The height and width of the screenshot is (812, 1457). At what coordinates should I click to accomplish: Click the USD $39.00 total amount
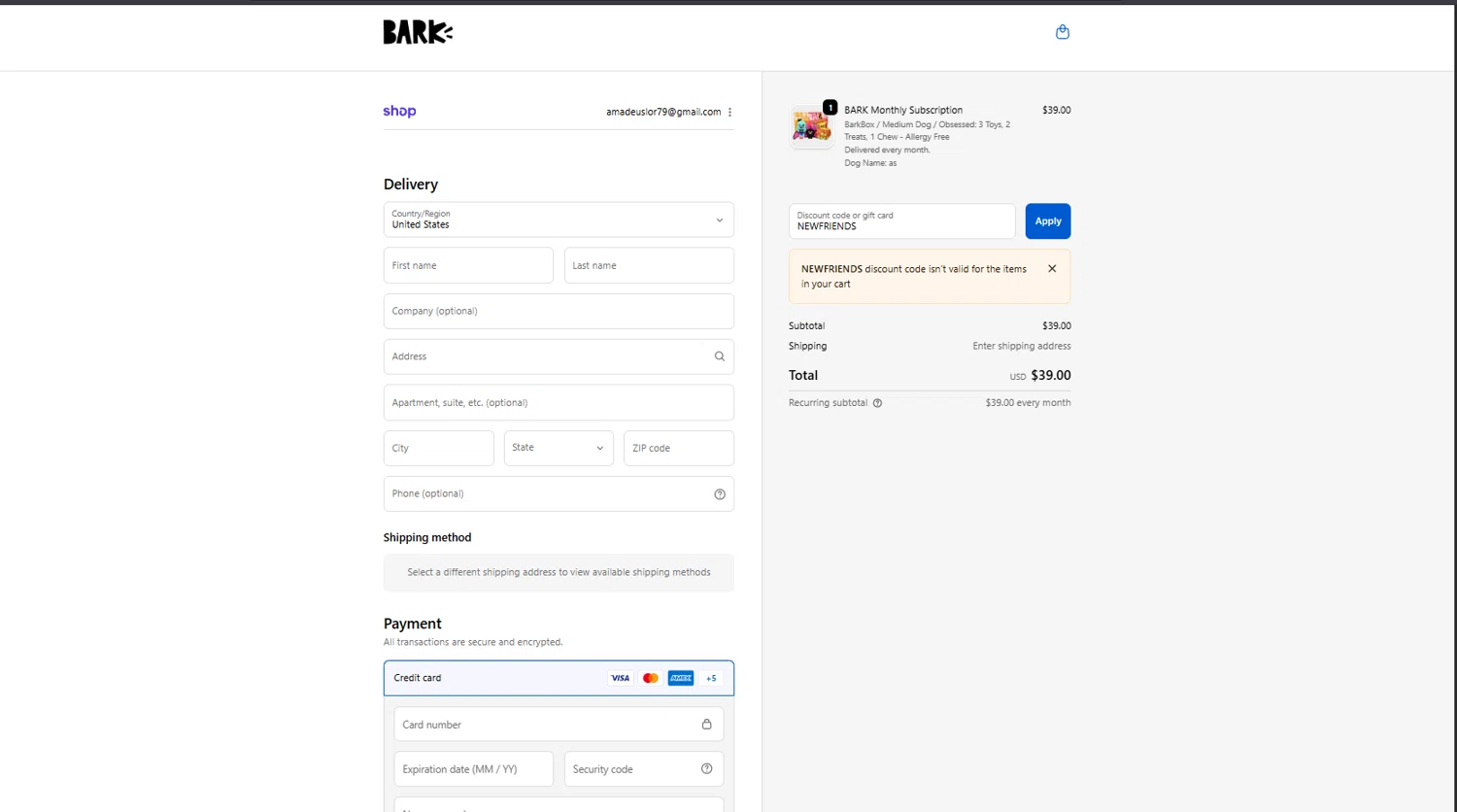(1040, 375)
